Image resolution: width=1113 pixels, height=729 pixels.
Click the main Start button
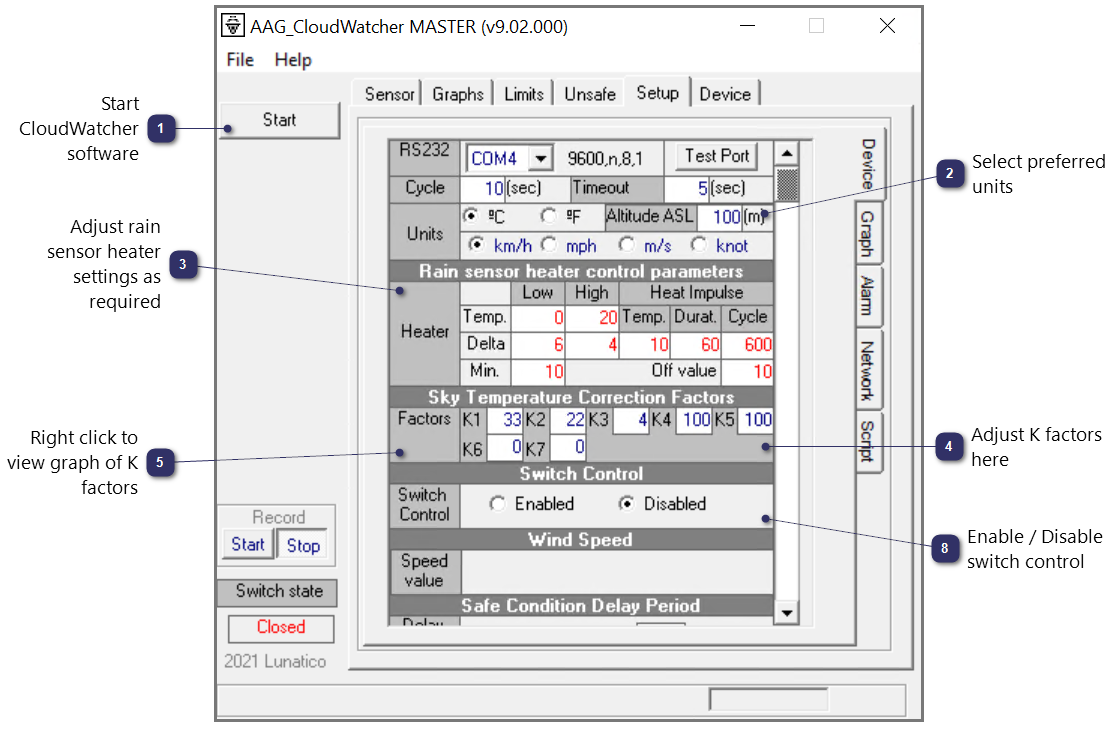280,120
